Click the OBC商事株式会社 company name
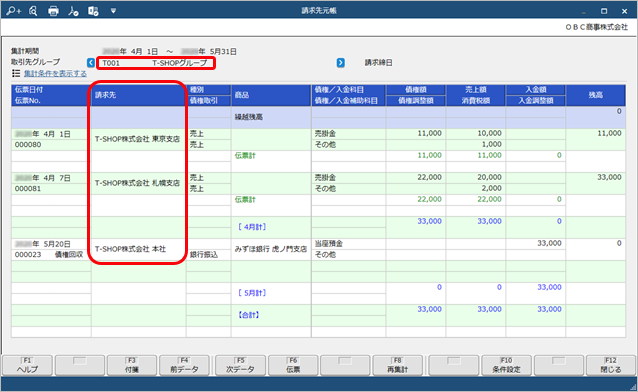The height and width of the screenshot is (392, 638). click(596, 27)
